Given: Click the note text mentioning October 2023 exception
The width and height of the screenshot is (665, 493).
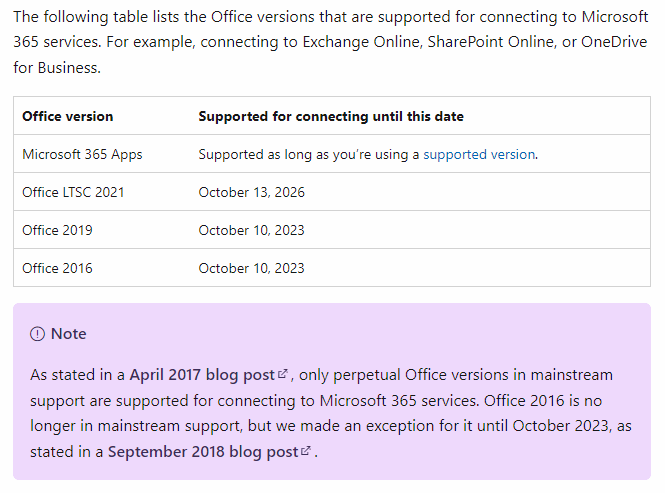Looking at the screenshot, I should coord(331,413).
